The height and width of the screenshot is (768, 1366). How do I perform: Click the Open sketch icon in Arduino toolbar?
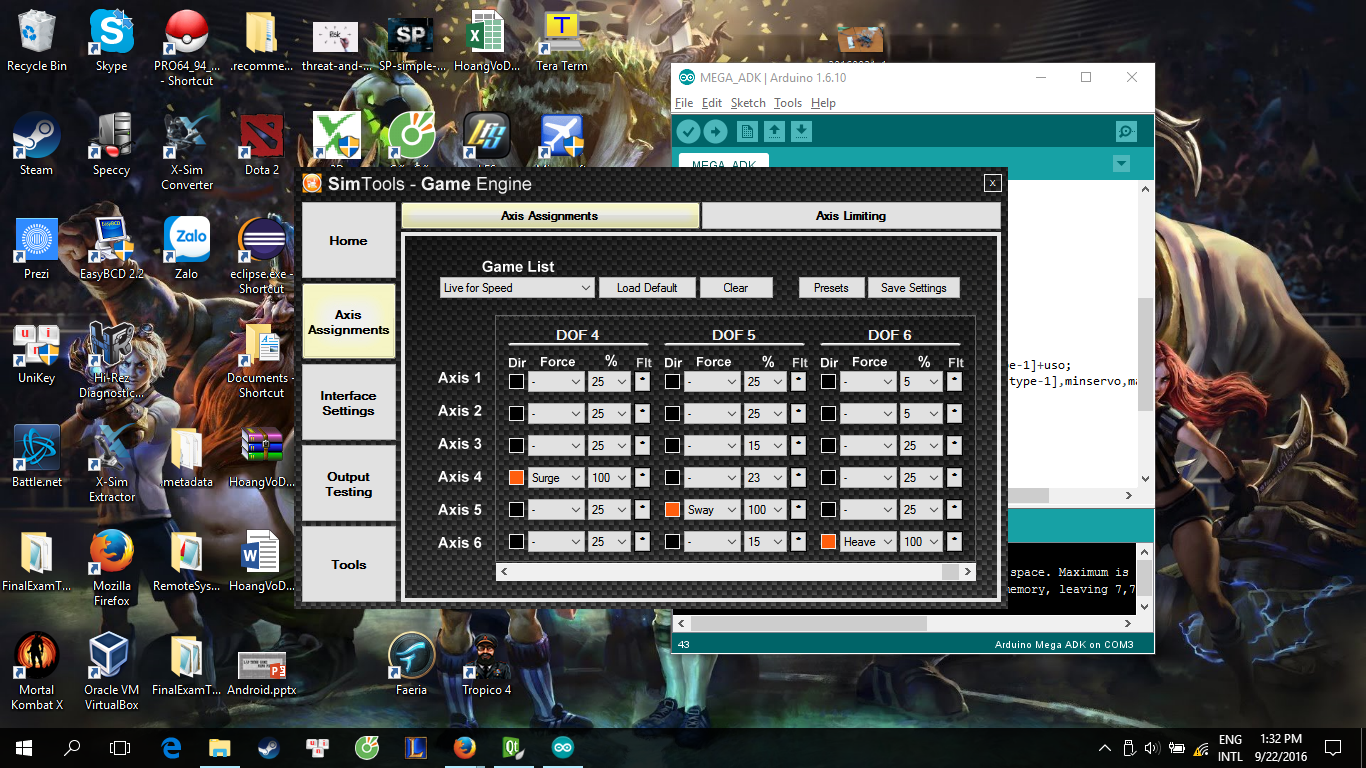[774, 131]
